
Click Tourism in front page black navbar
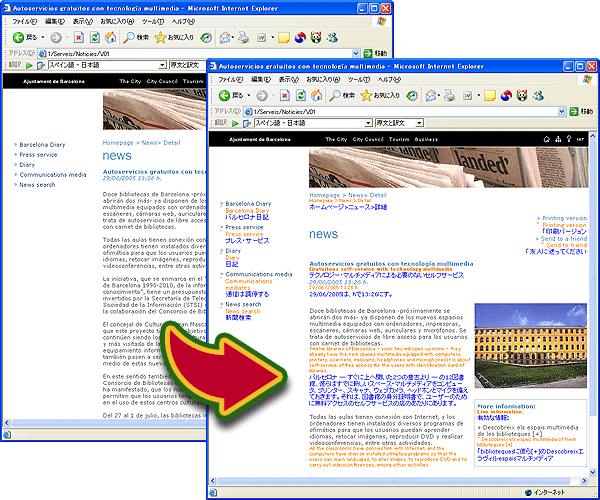[399, 139]
